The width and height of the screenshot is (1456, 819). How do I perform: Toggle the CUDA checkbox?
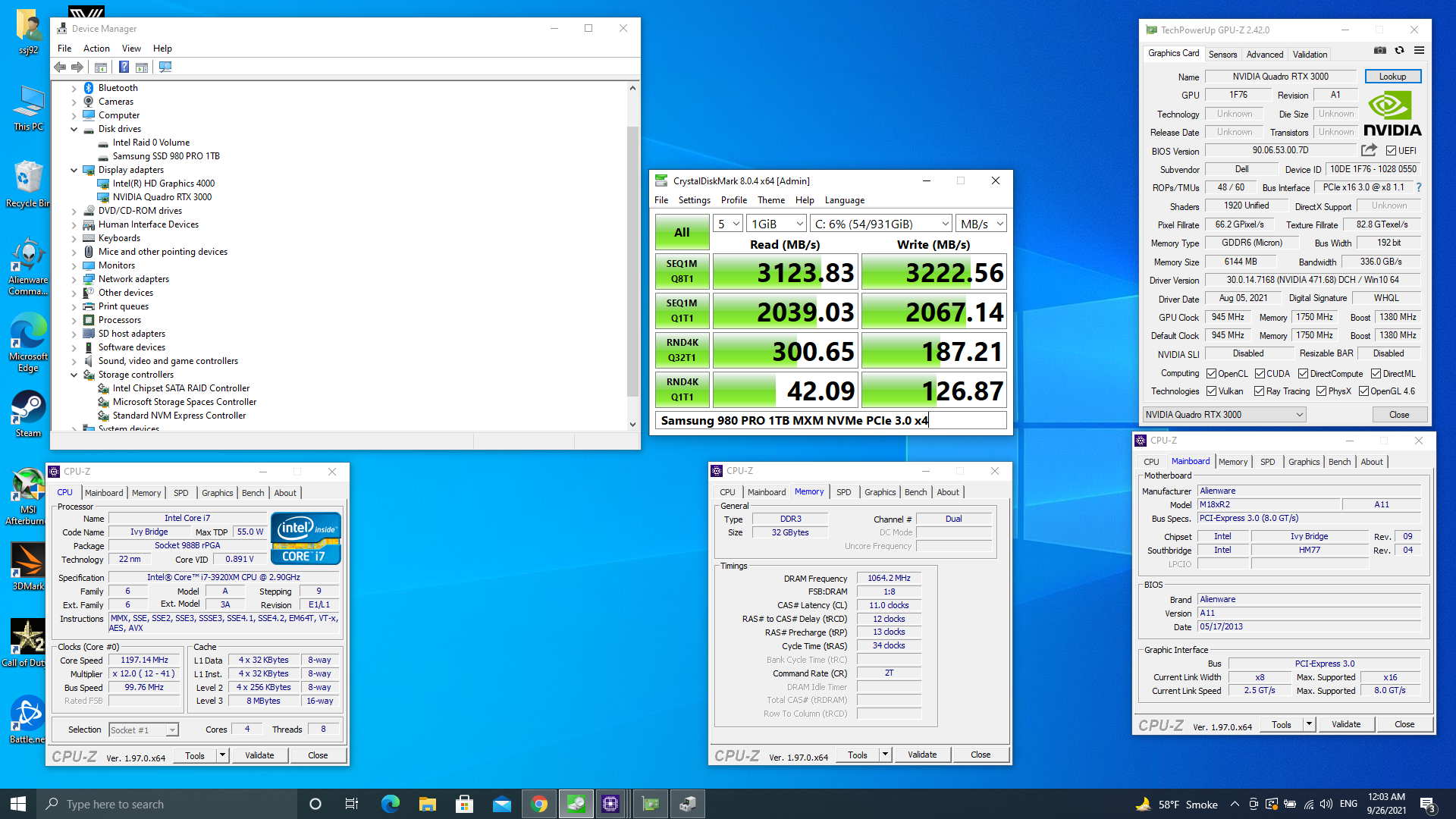[1260, 374]
